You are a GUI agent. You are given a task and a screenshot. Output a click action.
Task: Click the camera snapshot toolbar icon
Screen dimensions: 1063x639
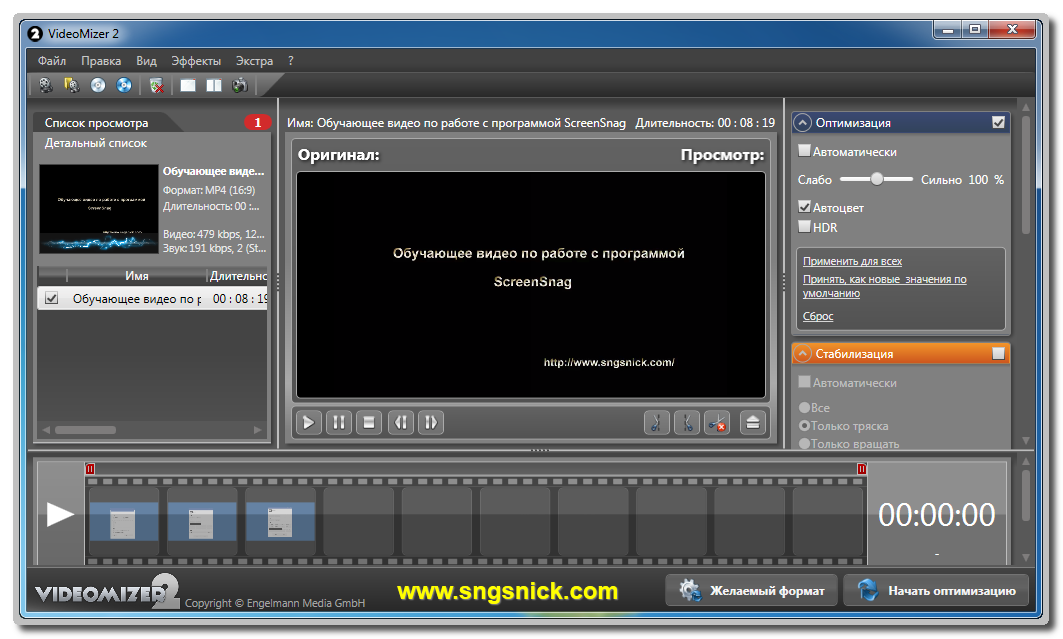coord(240,85)
